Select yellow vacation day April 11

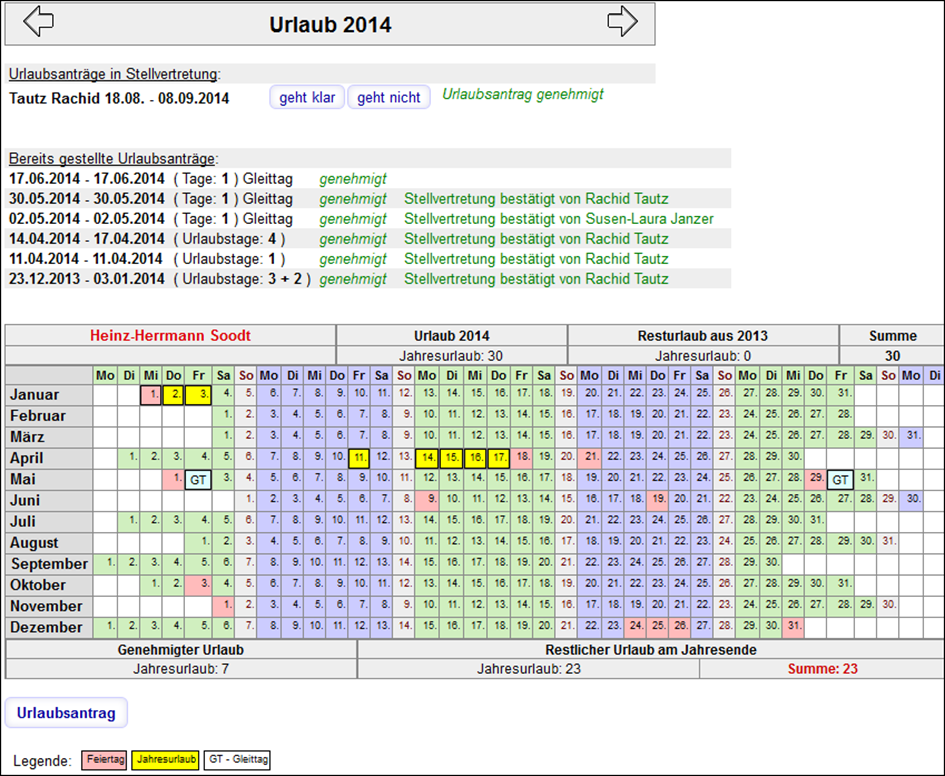click(359, 458)
